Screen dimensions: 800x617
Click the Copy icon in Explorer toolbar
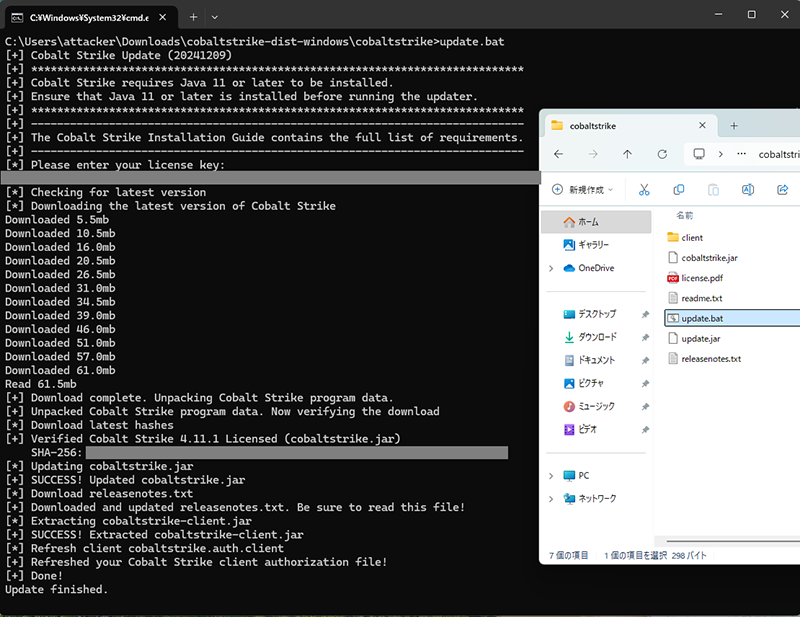679,190
